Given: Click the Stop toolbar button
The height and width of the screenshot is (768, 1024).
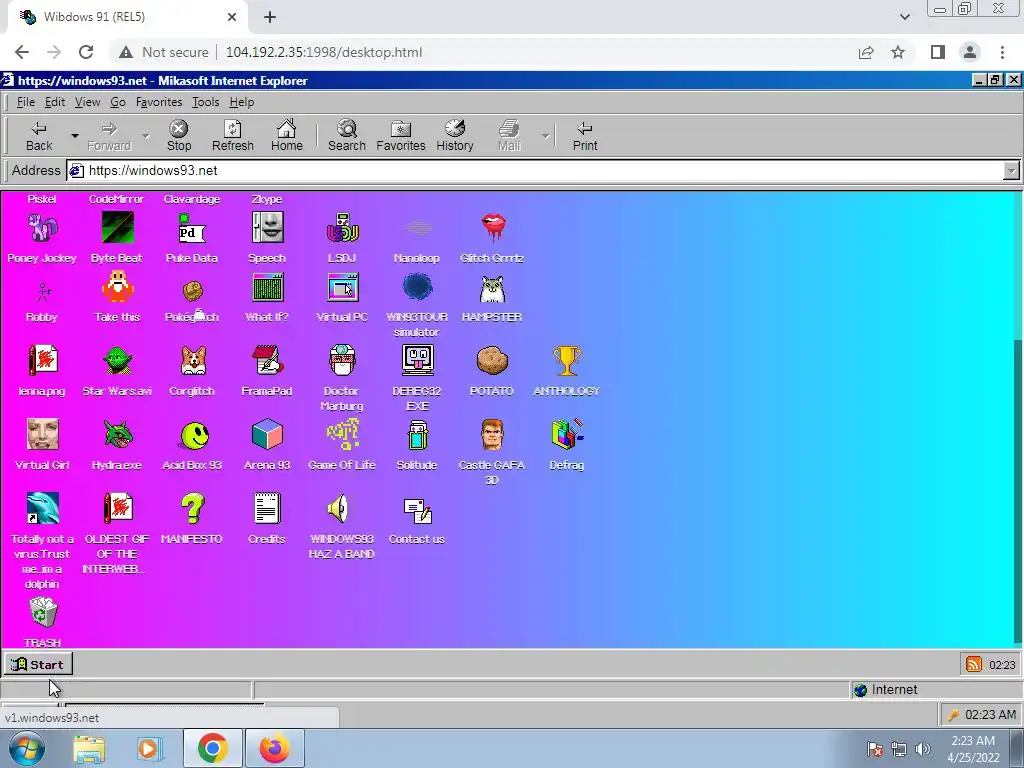Looking at the screenshot, I should coord(178,136).
